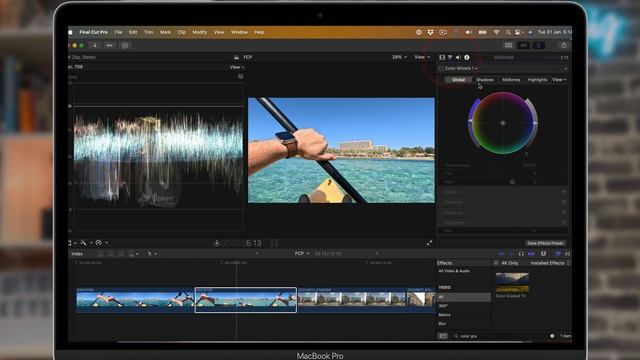
Task: Toggle snapping button in timeline
Action: tap(531, 253)
